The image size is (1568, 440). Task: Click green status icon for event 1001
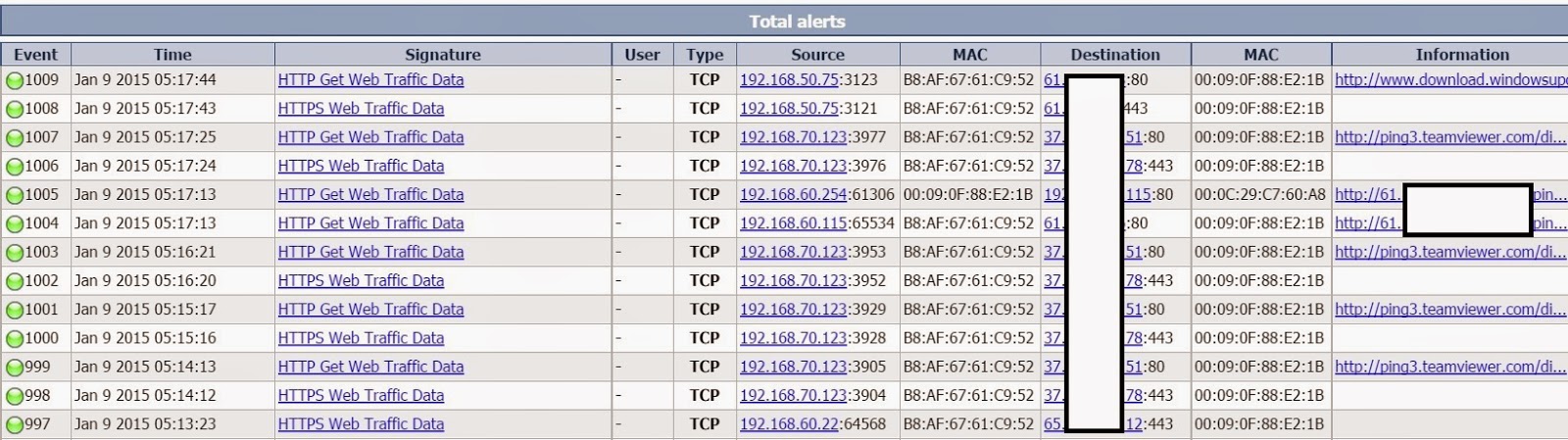[15, 311]
